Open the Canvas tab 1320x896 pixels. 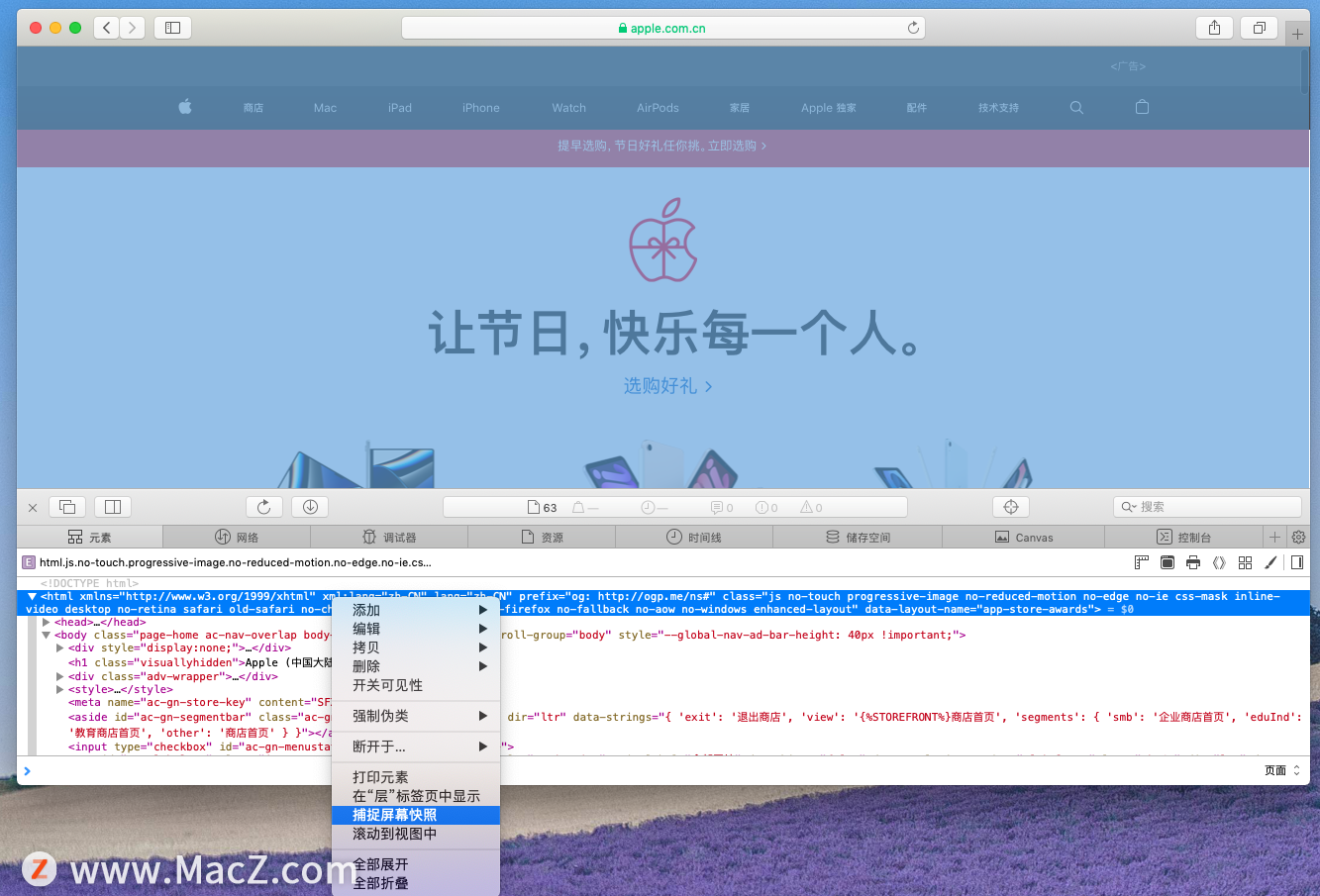coord(1024,537)
